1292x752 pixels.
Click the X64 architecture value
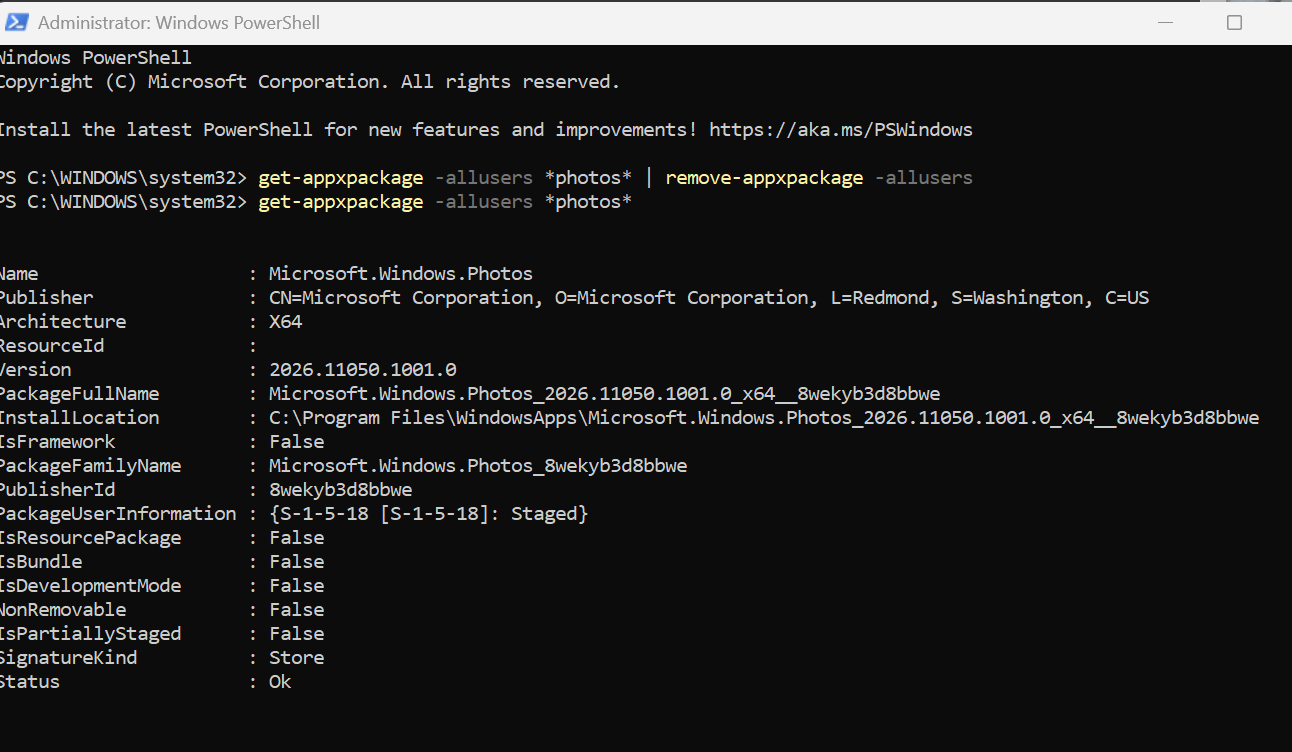[285, 322]
